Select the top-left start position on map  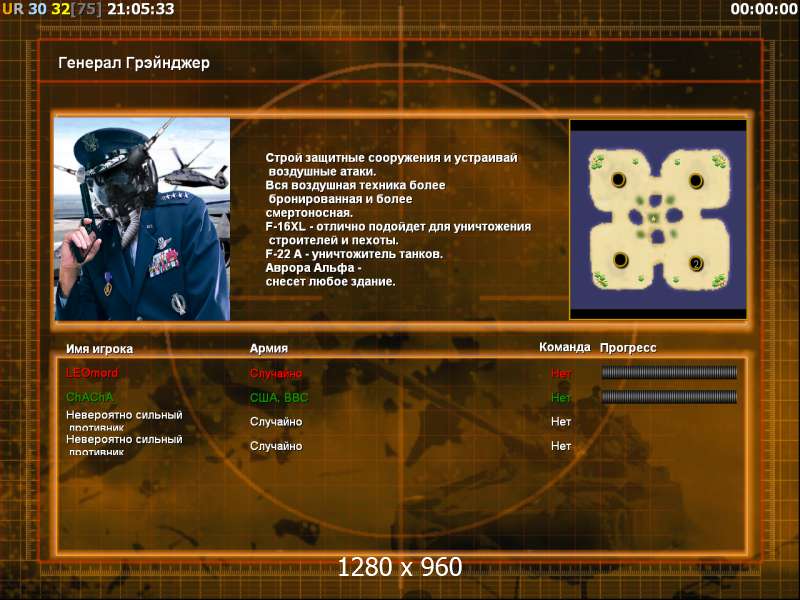click(618, 180)
